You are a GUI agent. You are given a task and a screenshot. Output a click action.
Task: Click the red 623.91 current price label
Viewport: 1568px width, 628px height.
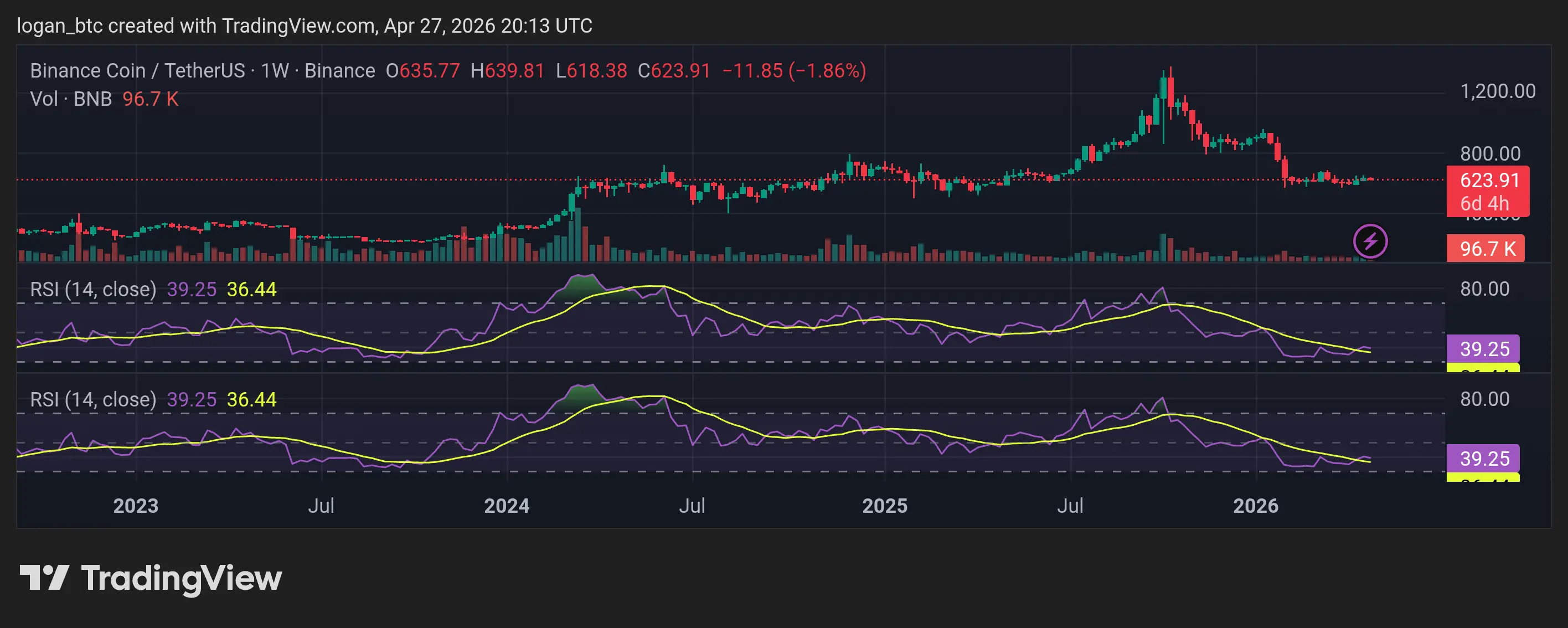1489,181
